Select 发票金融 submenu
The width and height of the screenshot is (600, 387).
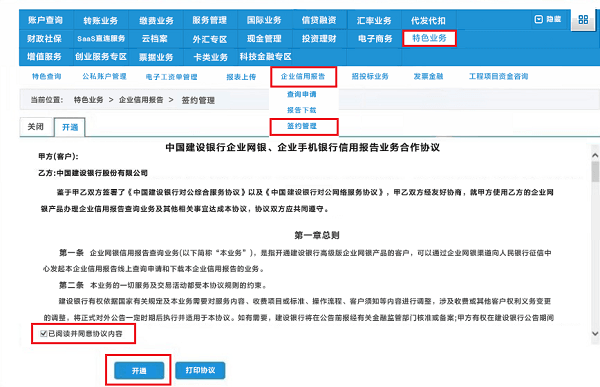pos(428,77)
